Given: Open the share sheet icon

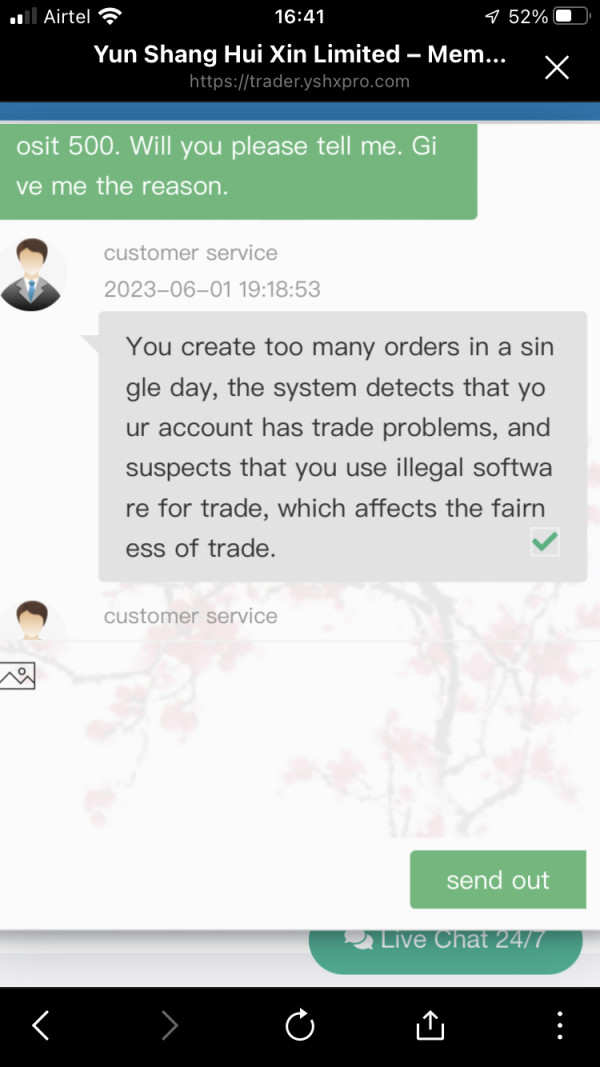Looking at the screenshot, I should (x=429, y=1024).
